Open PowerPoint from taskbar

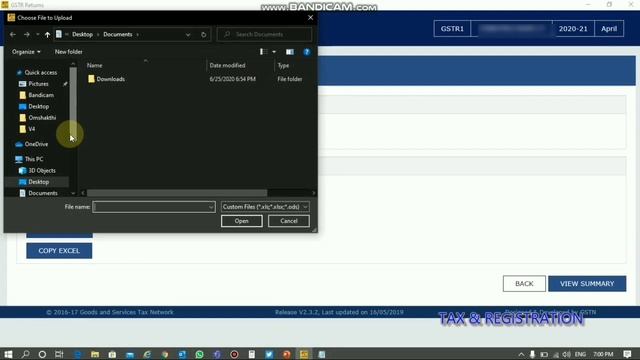[287, 354]
